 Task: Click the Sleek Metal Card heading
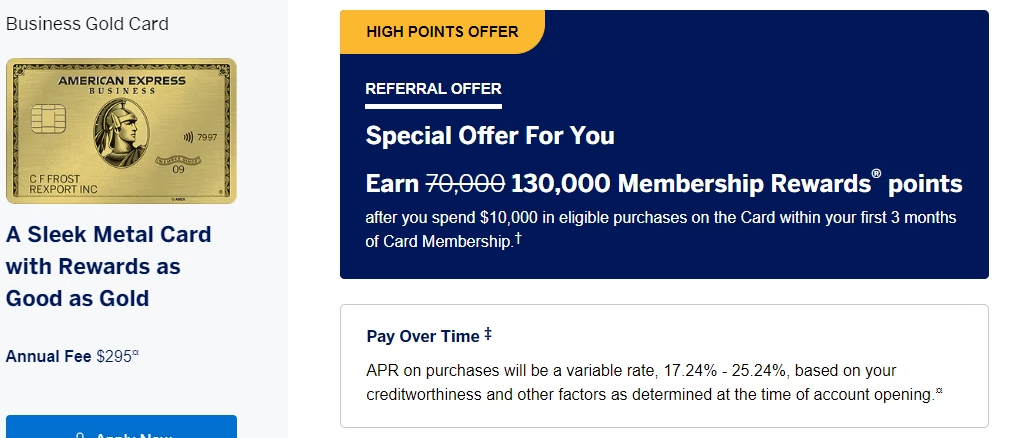(109, 266)
